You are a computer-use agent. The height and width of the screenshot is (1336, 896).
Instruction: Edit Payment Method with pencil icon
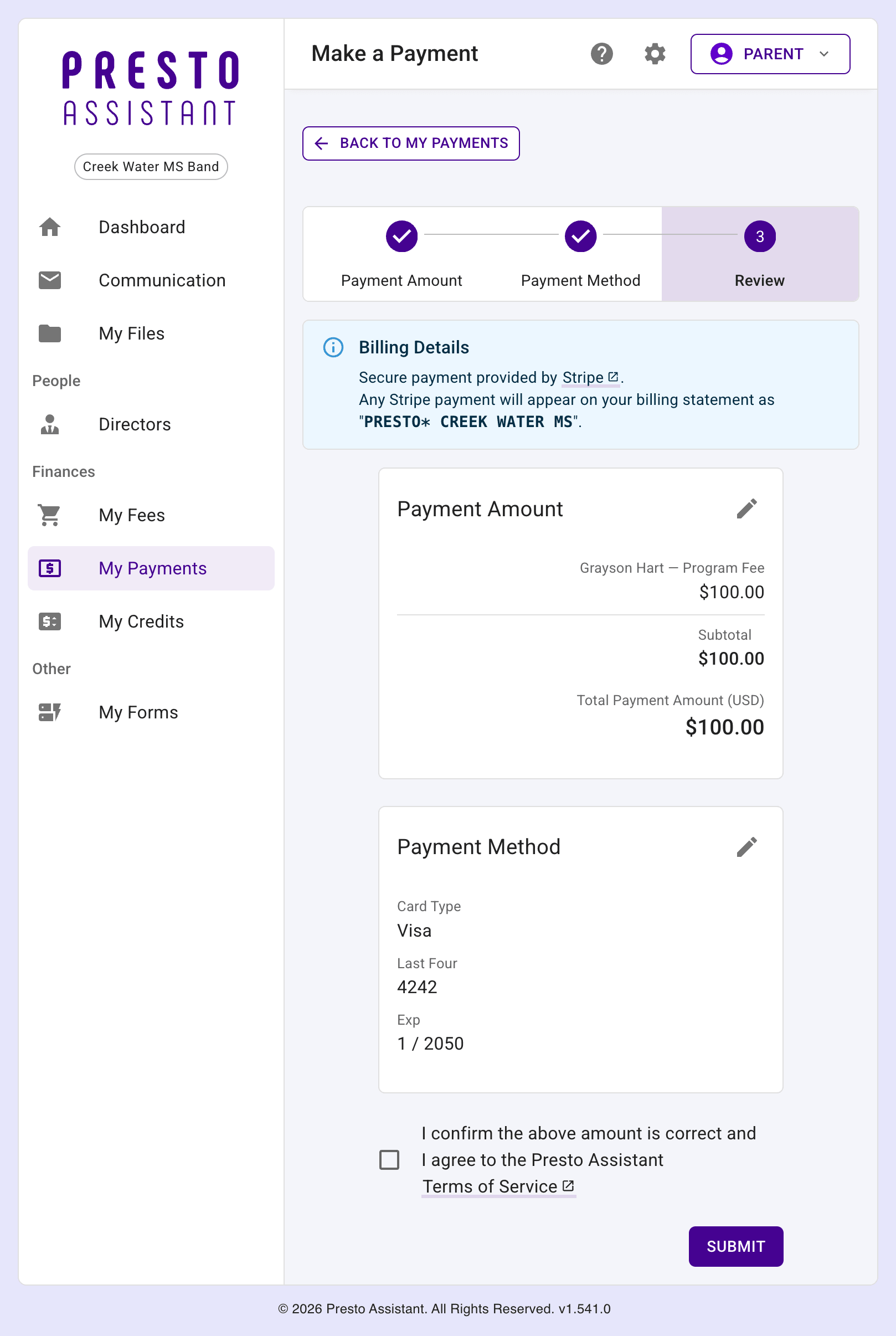tap(747, 847)
